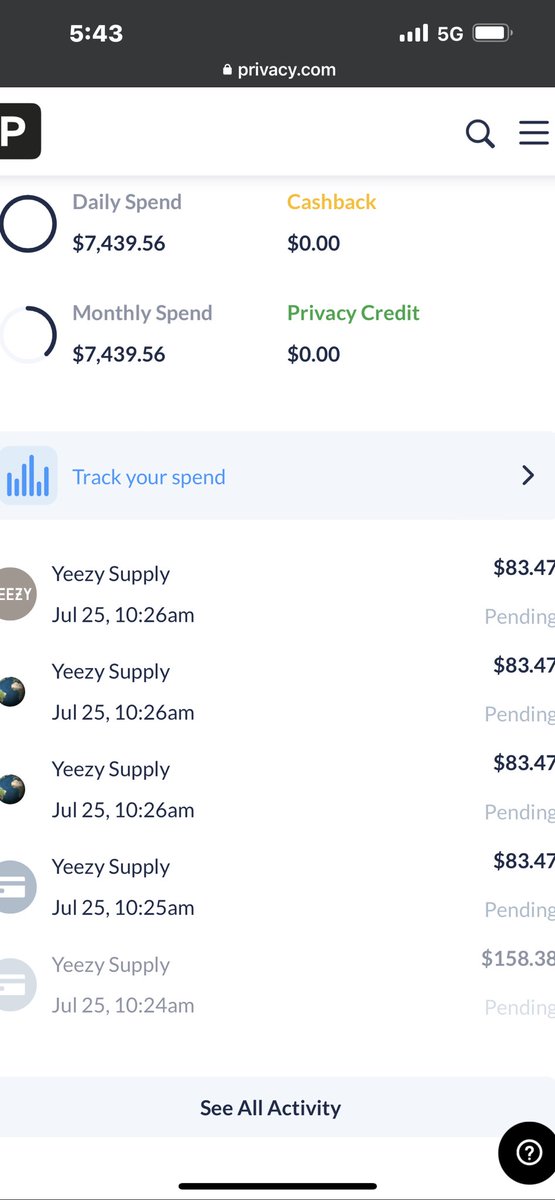Tap the Daily Spend $7,439.56 amount
This screenshot has width=555, height=1200.
(x=119, y=243)
